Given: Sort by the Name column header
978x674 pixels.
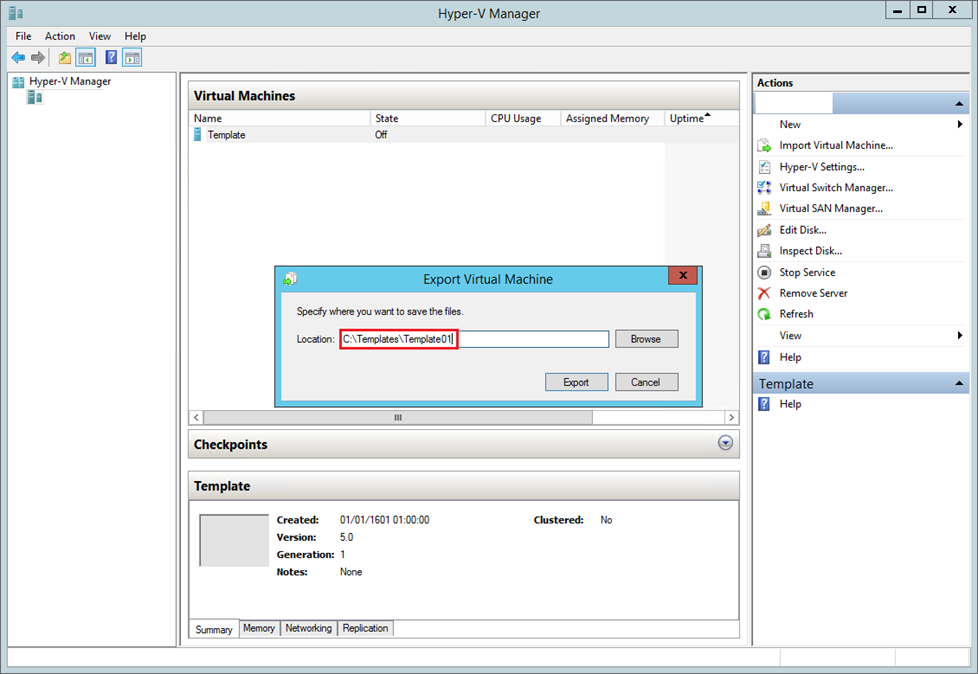Looking at the screenshot, I should [279, 118].
